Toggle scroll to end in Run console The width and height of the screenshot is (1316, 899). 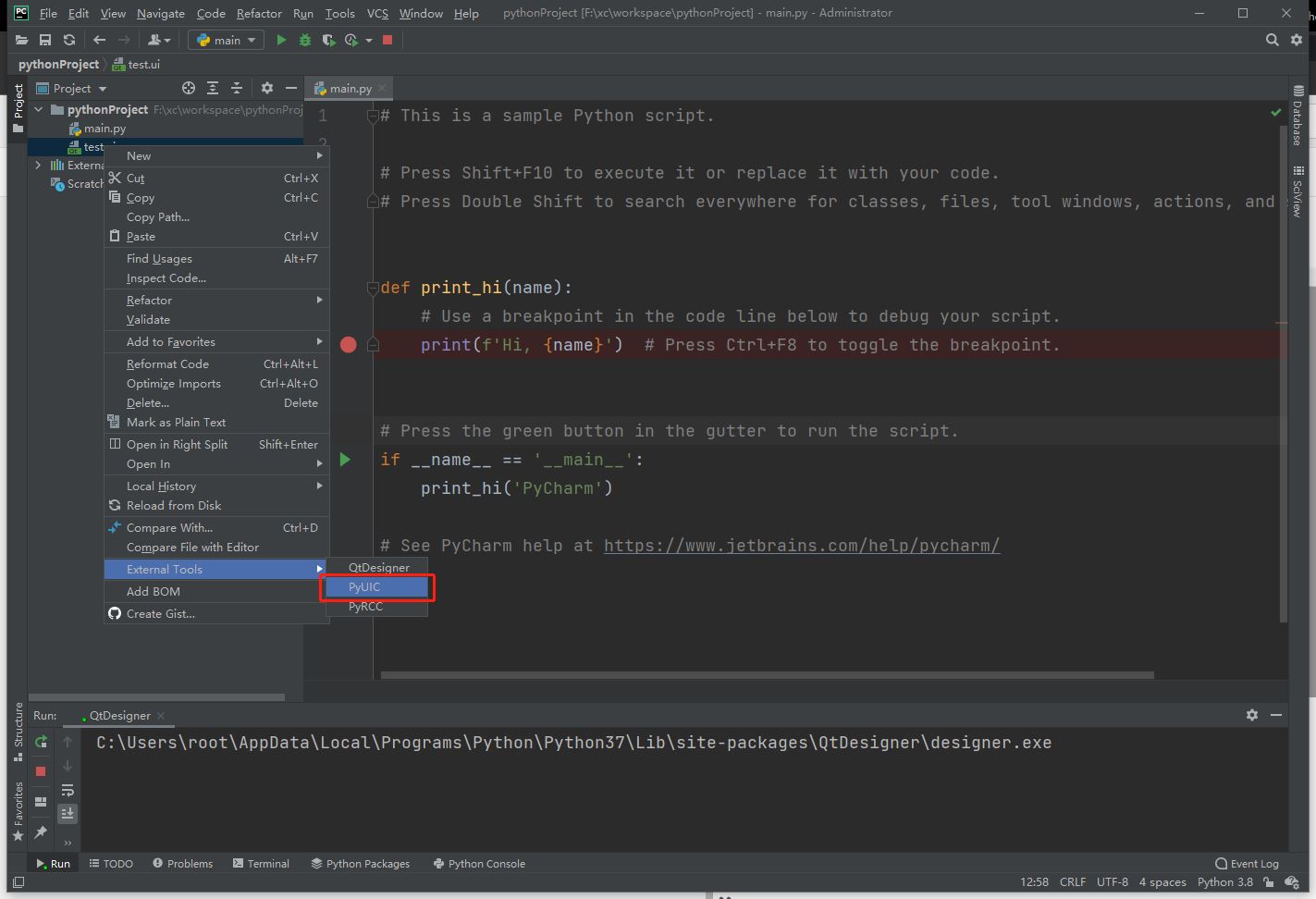point(68,814)
